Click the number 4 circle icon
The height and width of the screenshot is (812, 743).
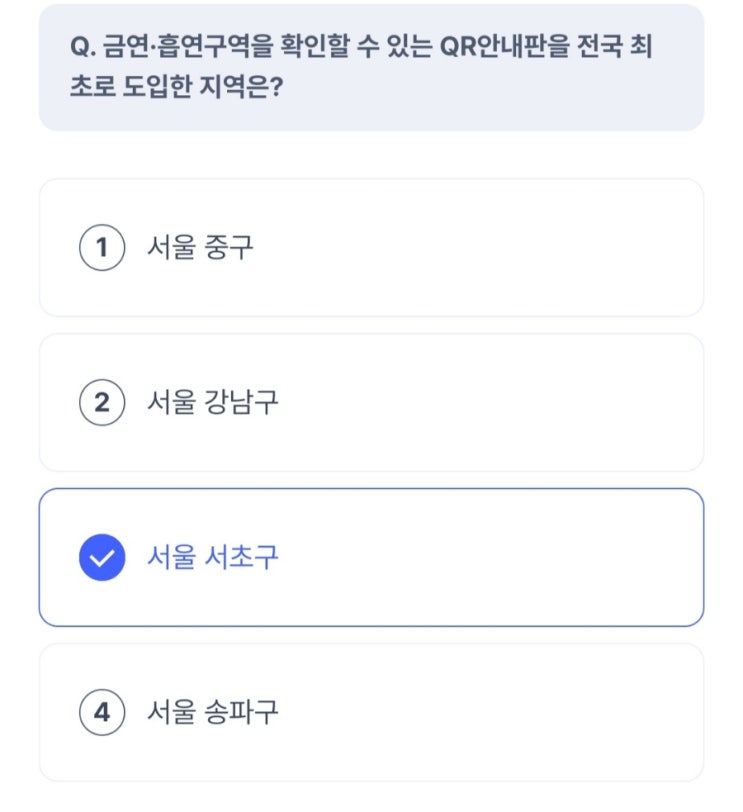[x=101, y=712]
